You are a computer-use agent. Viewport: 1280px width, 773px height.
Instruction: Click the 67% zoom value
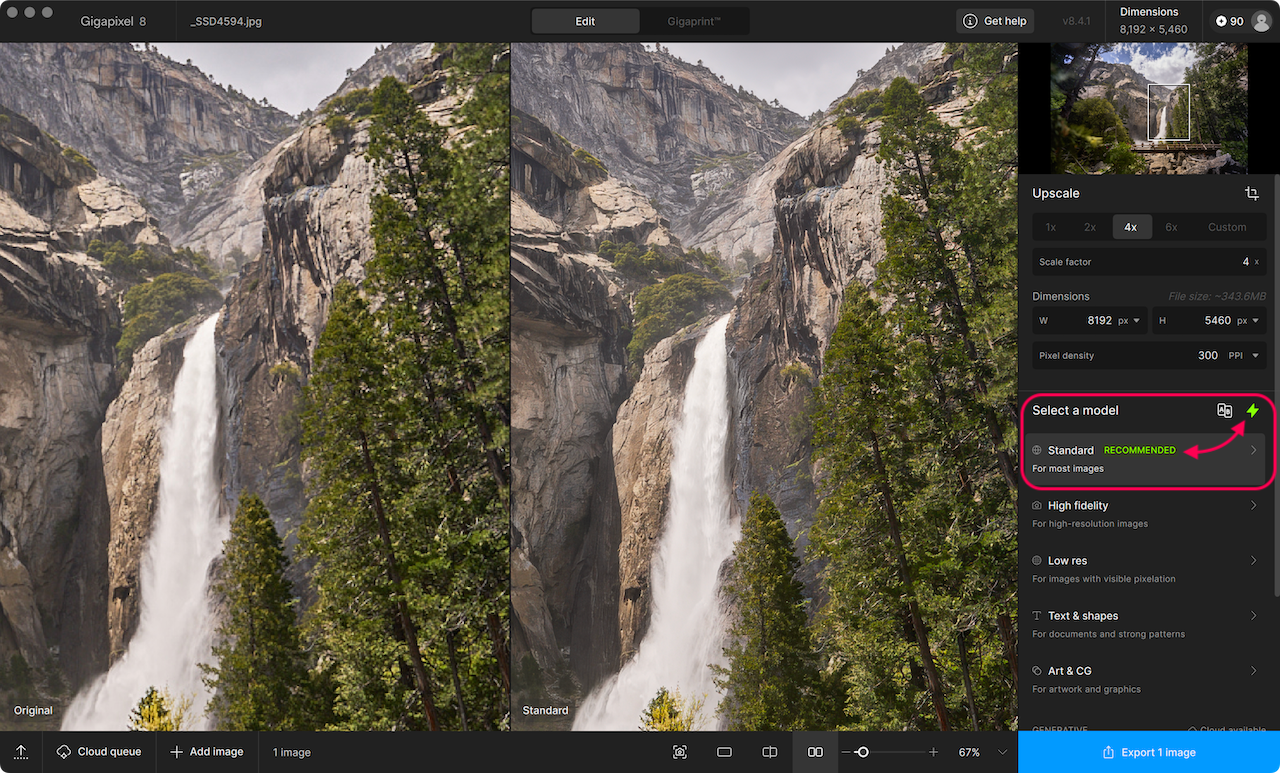point(969,752)
